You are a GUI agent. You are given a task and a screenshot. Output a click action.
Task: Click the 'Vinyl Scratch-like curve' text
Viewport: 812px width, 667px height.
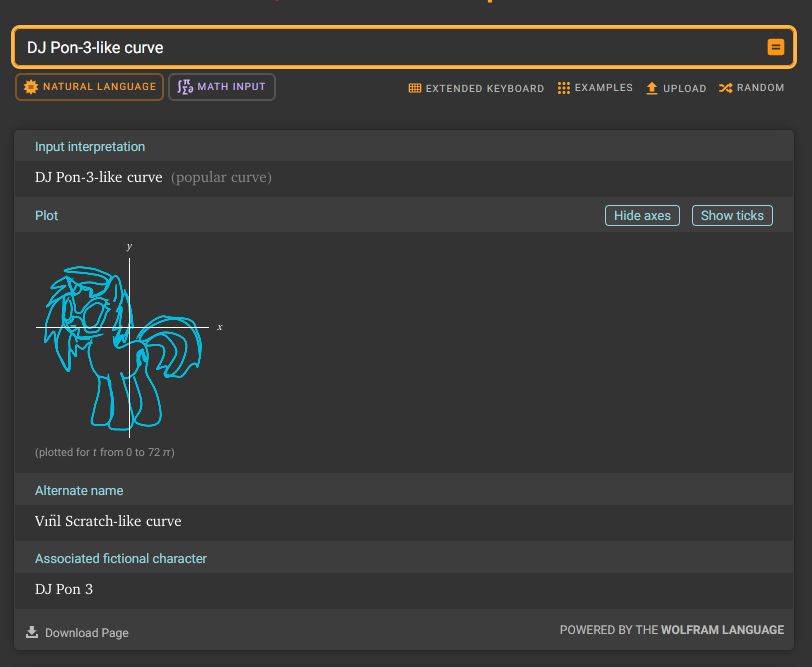point(108,521)
